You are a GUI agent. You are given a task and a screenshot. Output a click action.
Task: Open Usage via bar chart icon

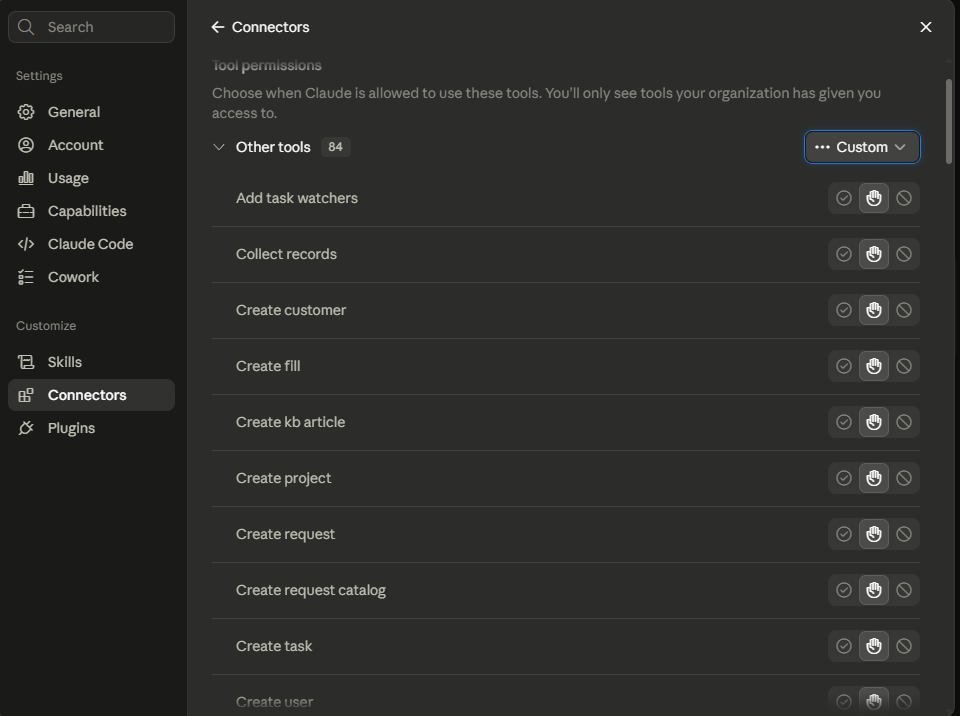[x=26, y=178]
